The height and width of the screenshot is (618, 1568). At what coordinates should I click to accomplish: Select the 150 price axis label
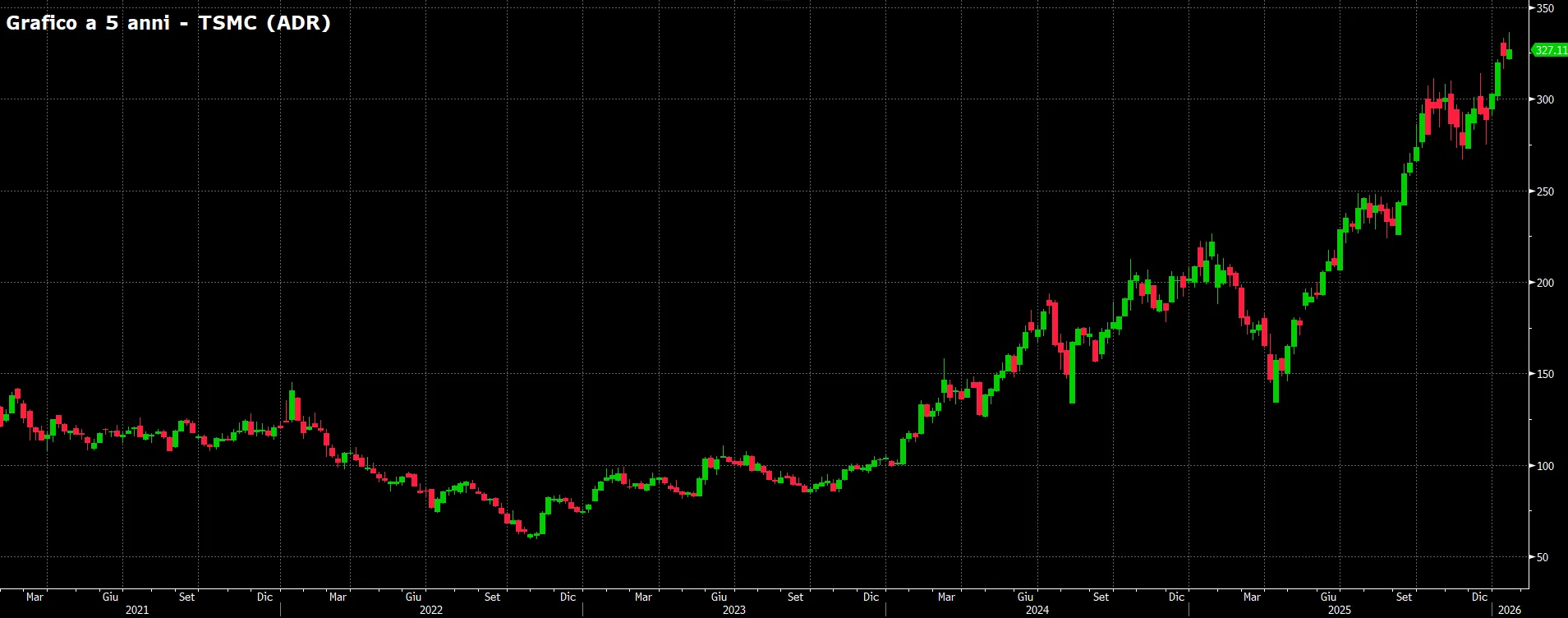1545,374
